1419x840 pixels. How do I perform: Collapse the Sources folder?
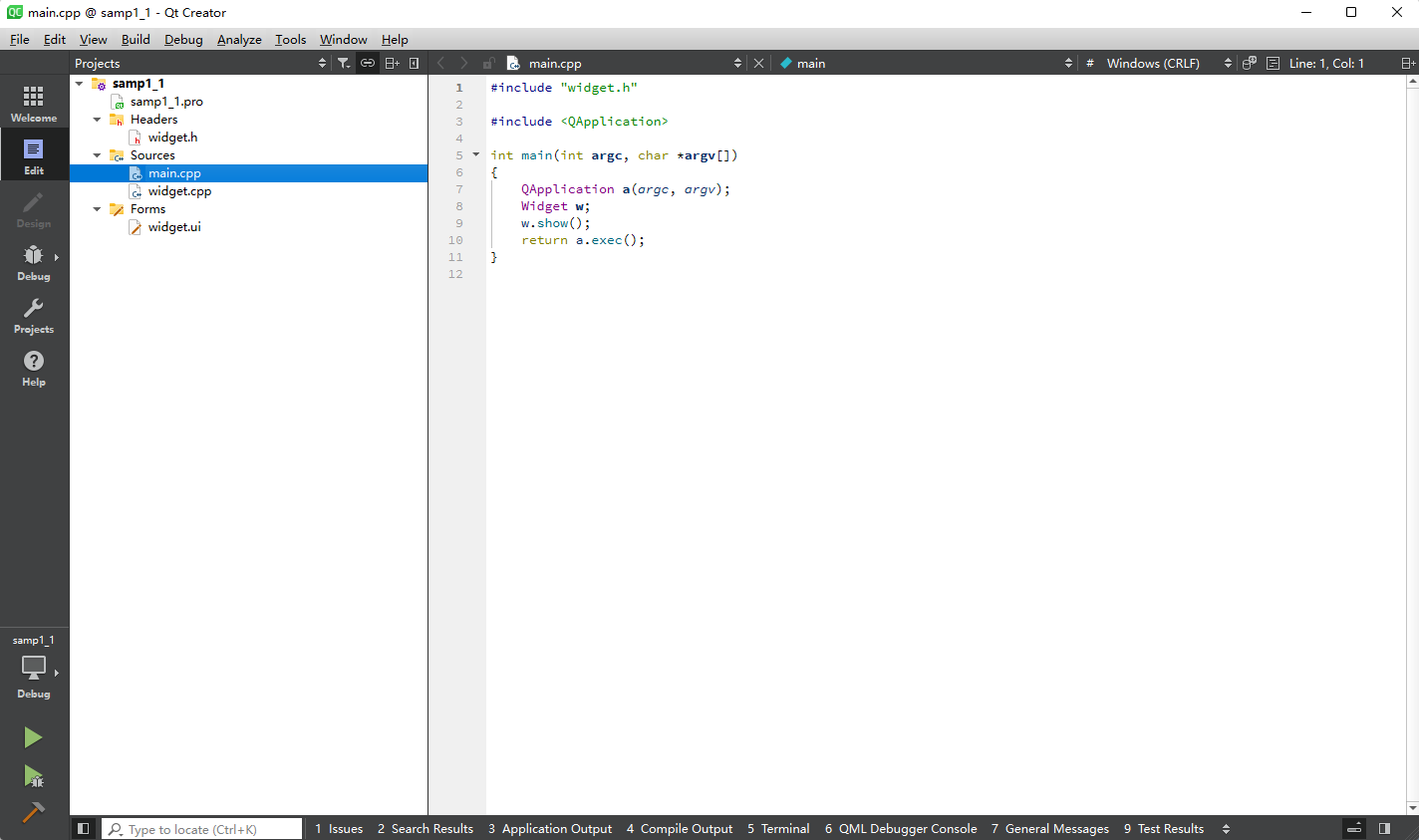[x=97, y=155]
